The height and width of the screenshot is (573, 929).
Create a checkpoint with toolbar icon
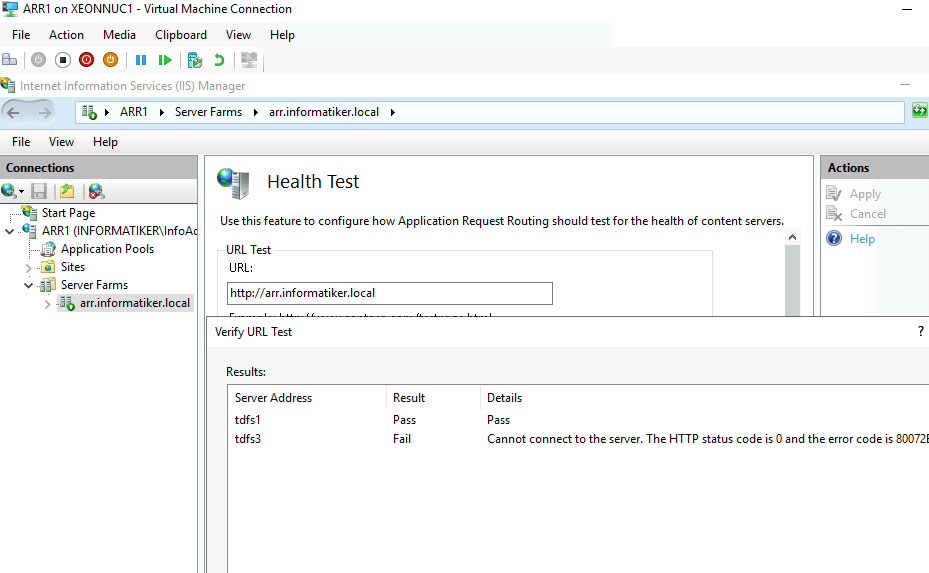(195, 60)
